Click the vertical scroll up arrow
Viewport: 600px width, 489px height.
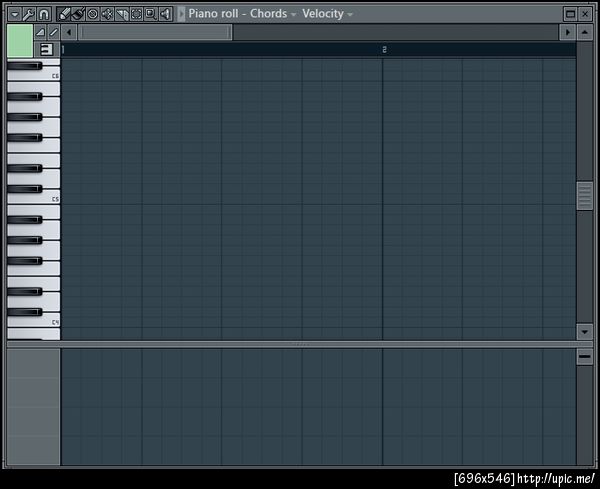pyautogui.click(x=585, y=33)
